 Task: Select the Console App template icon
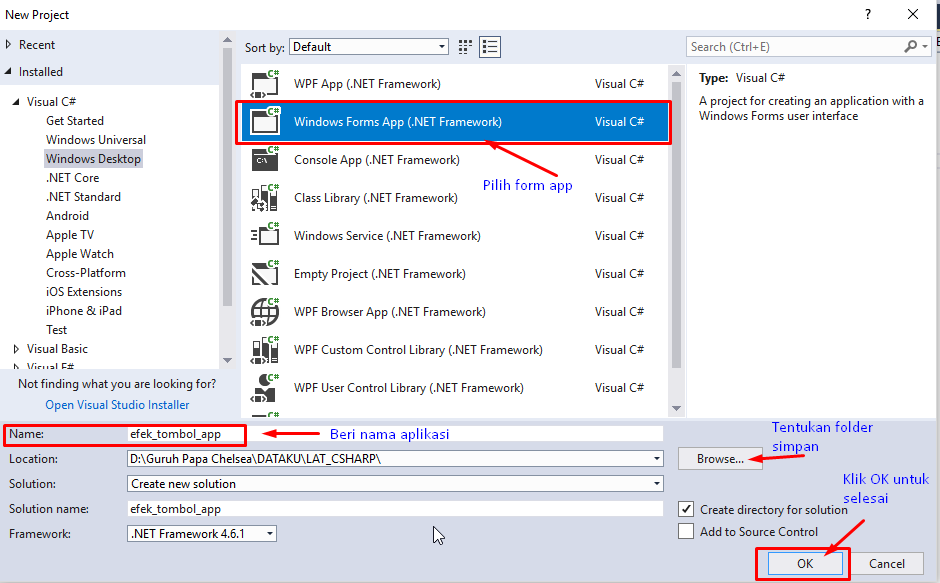[x=264, y=159]
